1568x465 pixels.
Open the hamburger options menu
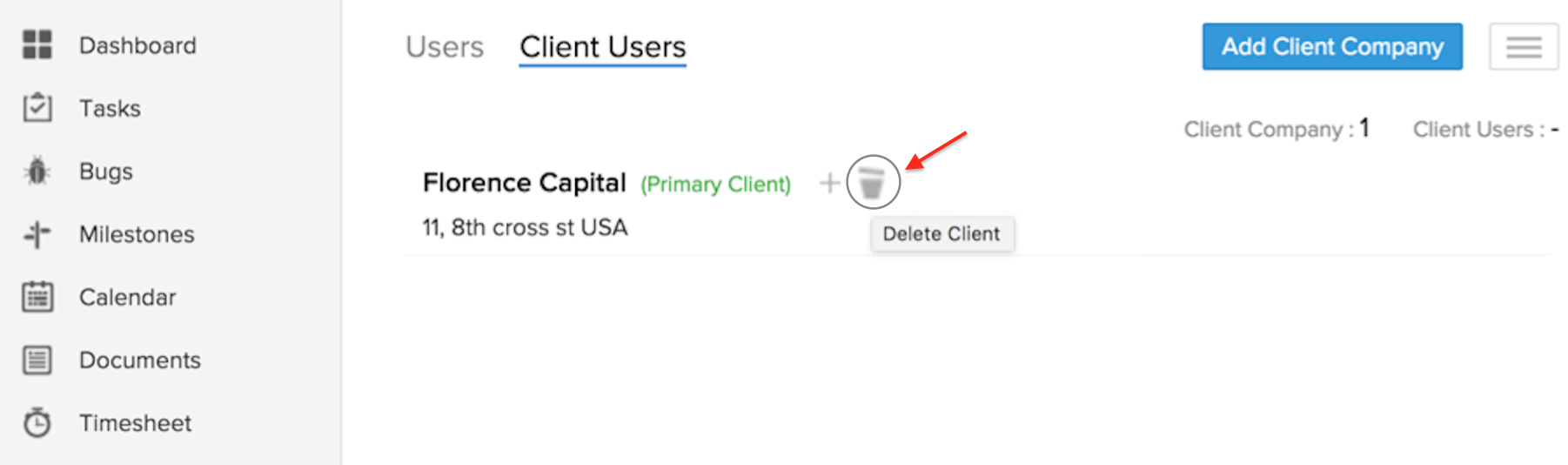pyautogui.click(x=1524, y=47)
